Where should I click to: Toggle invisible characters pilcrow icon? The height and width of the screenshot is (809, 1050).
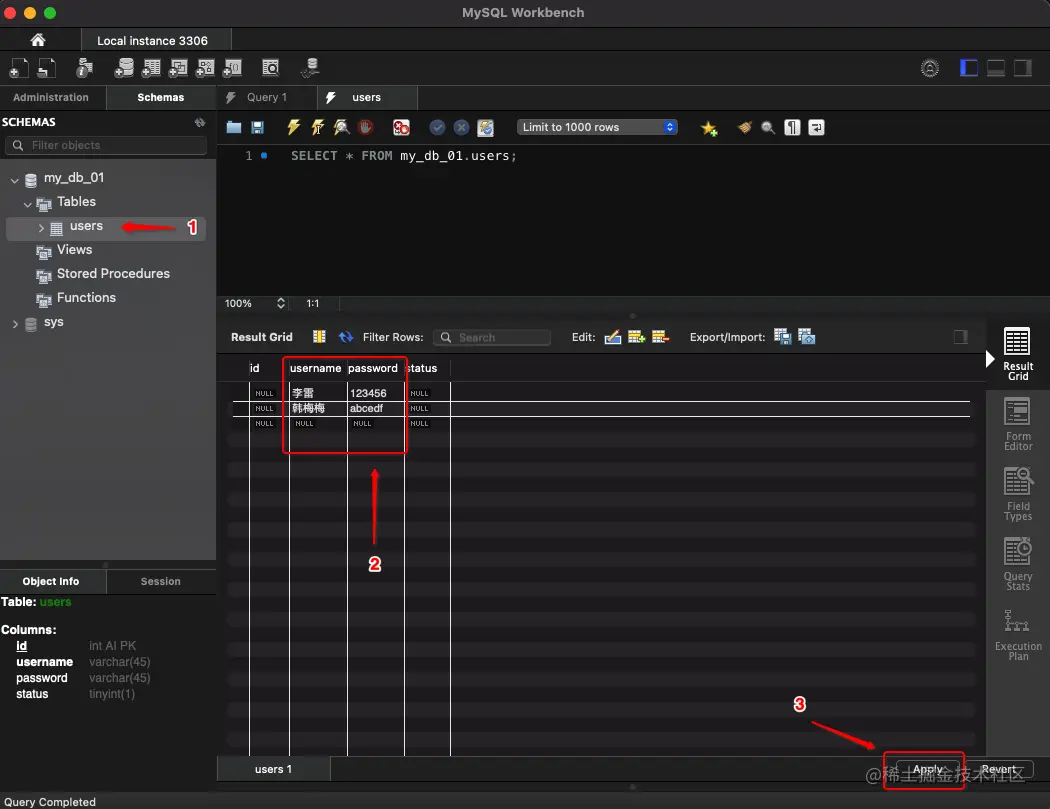tap(792, 127)
